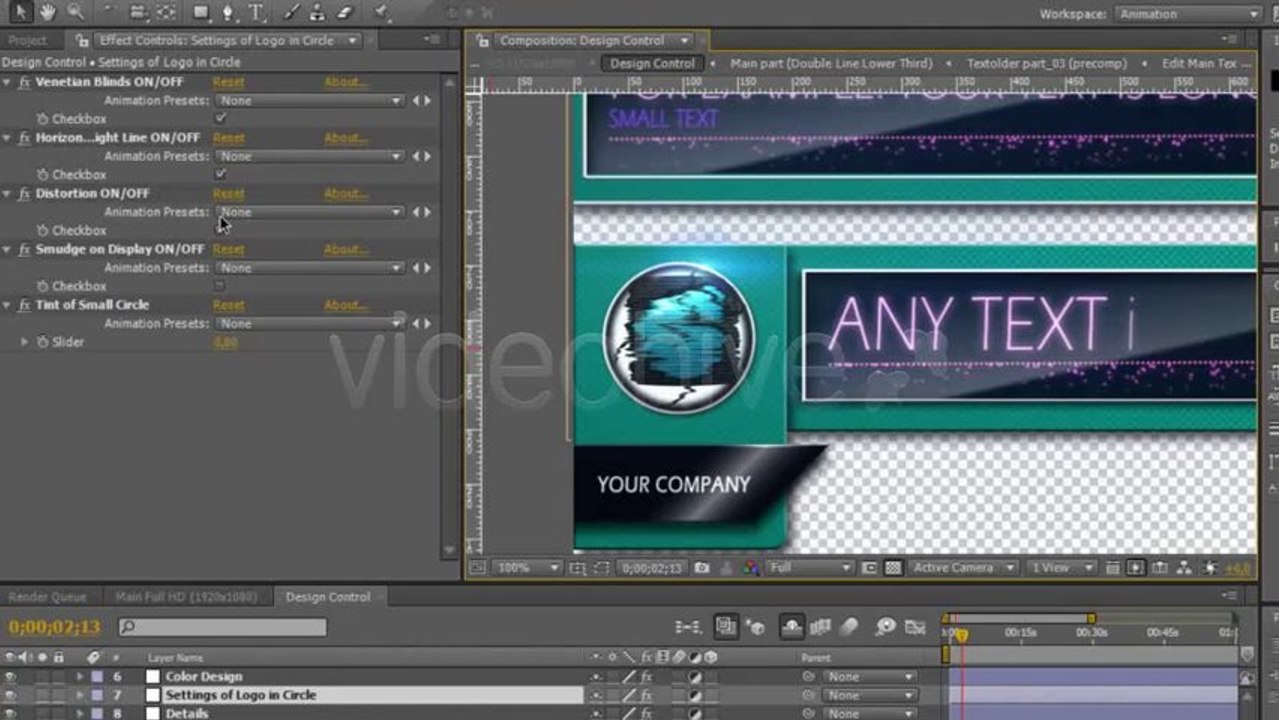1279x720 pixels.
Task: Enable Motion Blur for timeline layers
Action: 849,627
